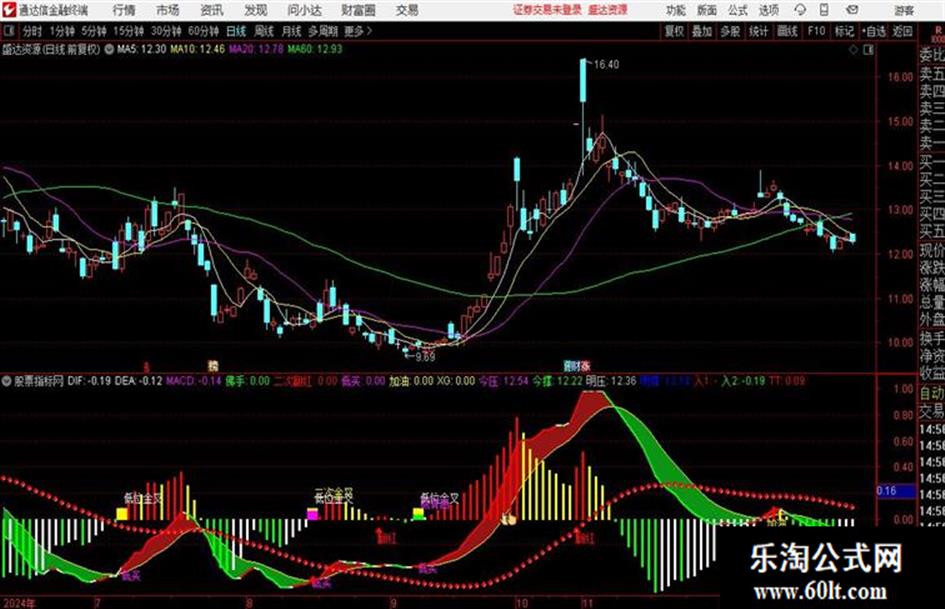
Task: Open the 功能 menu
Action: [x=676, y=10]
